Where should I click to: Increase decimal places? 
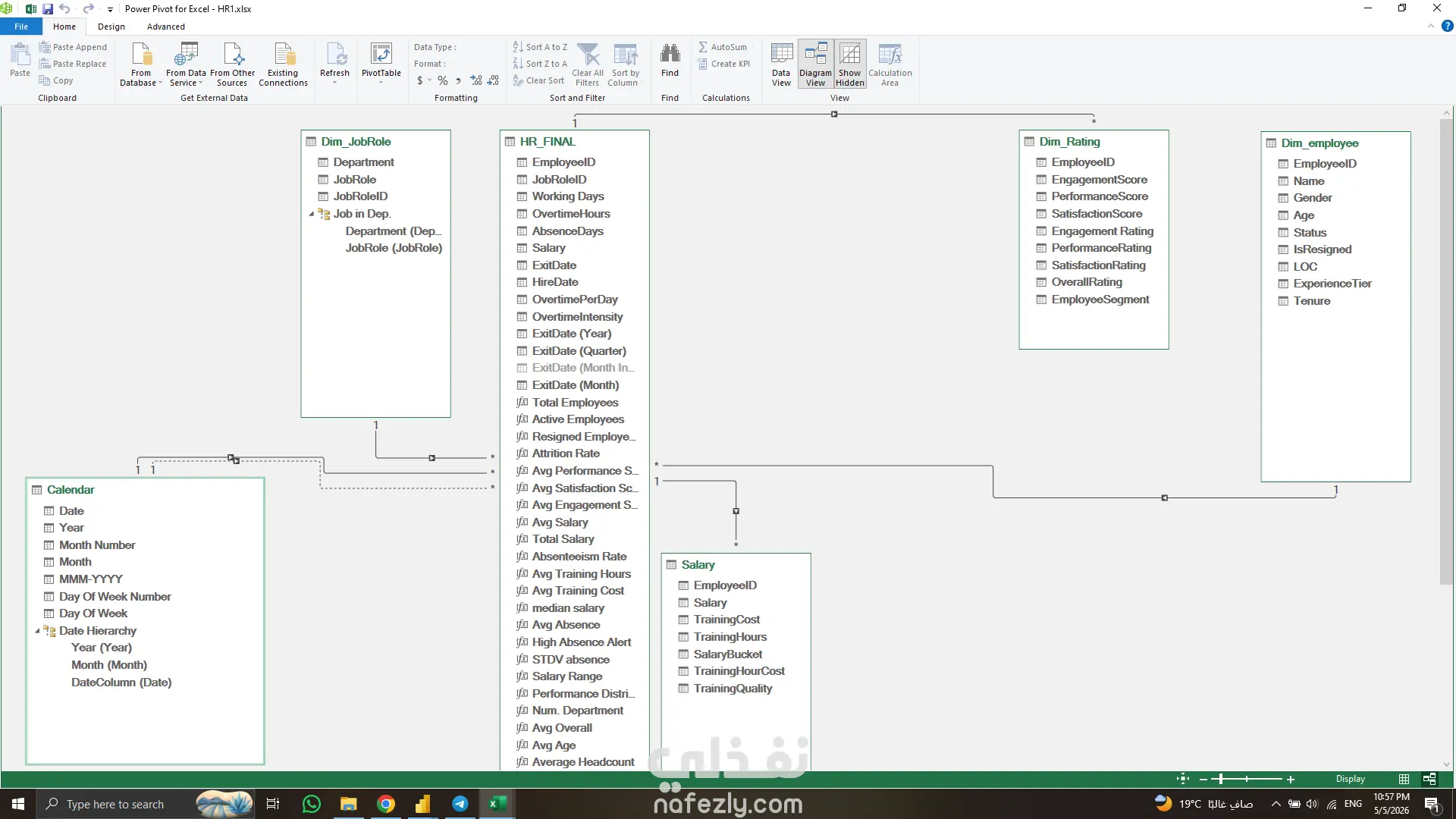(x=476, y=80)
